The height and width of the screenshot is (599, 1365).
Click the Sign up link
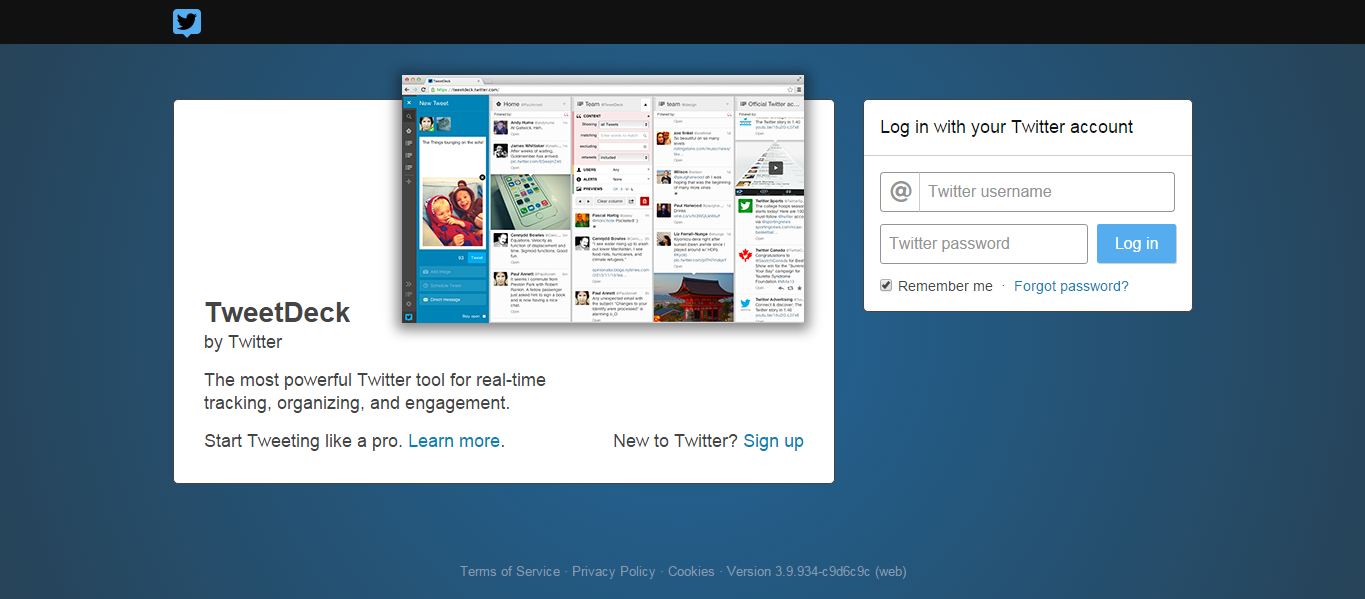click(773, 441)
